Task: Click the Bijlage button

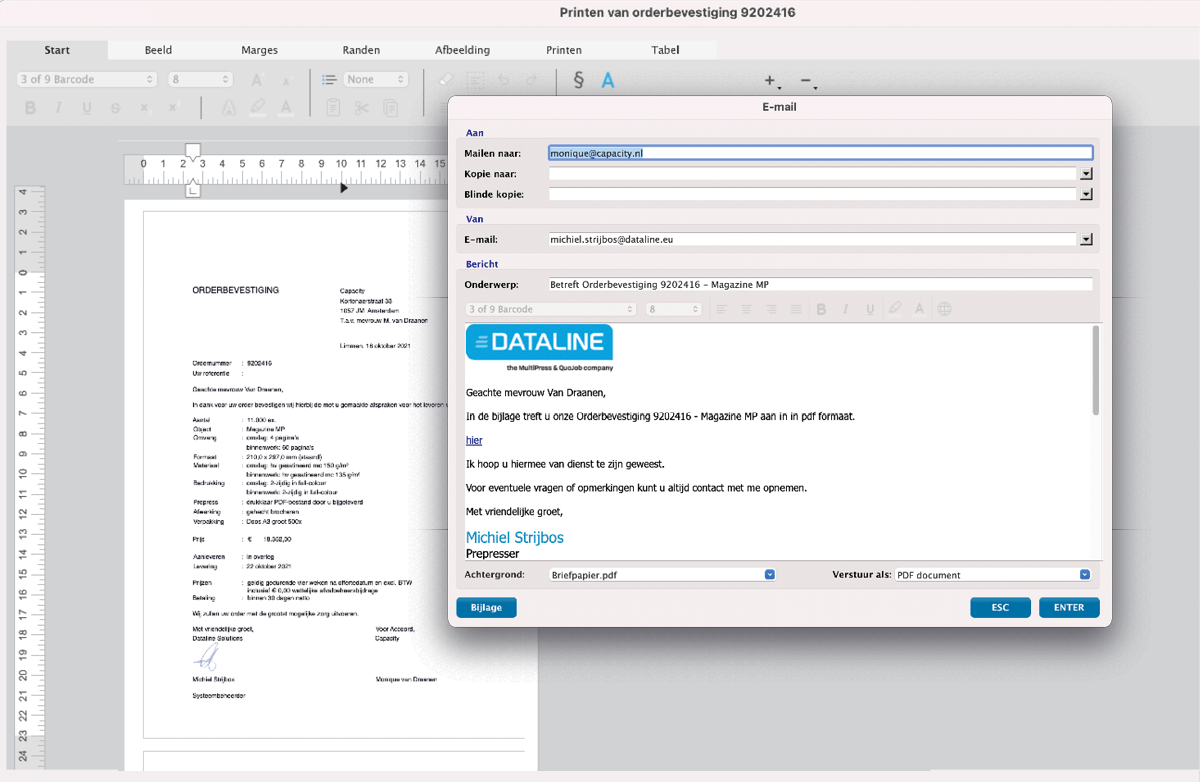Action: (486, 607)
